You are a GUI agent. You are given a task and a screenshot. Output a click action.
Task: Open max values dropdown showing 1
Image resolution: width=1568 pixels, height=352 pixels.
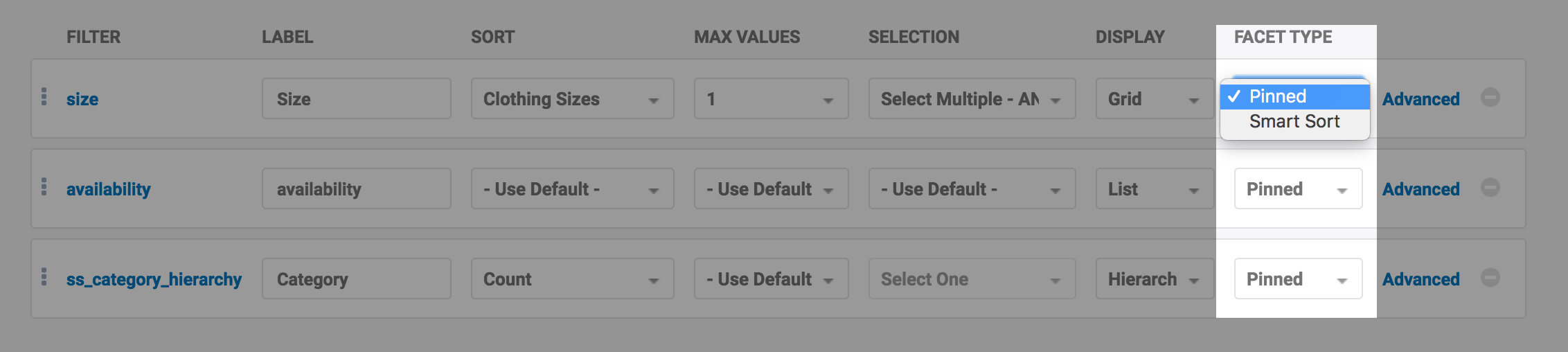pyautogui.click(x=771, y=99)
